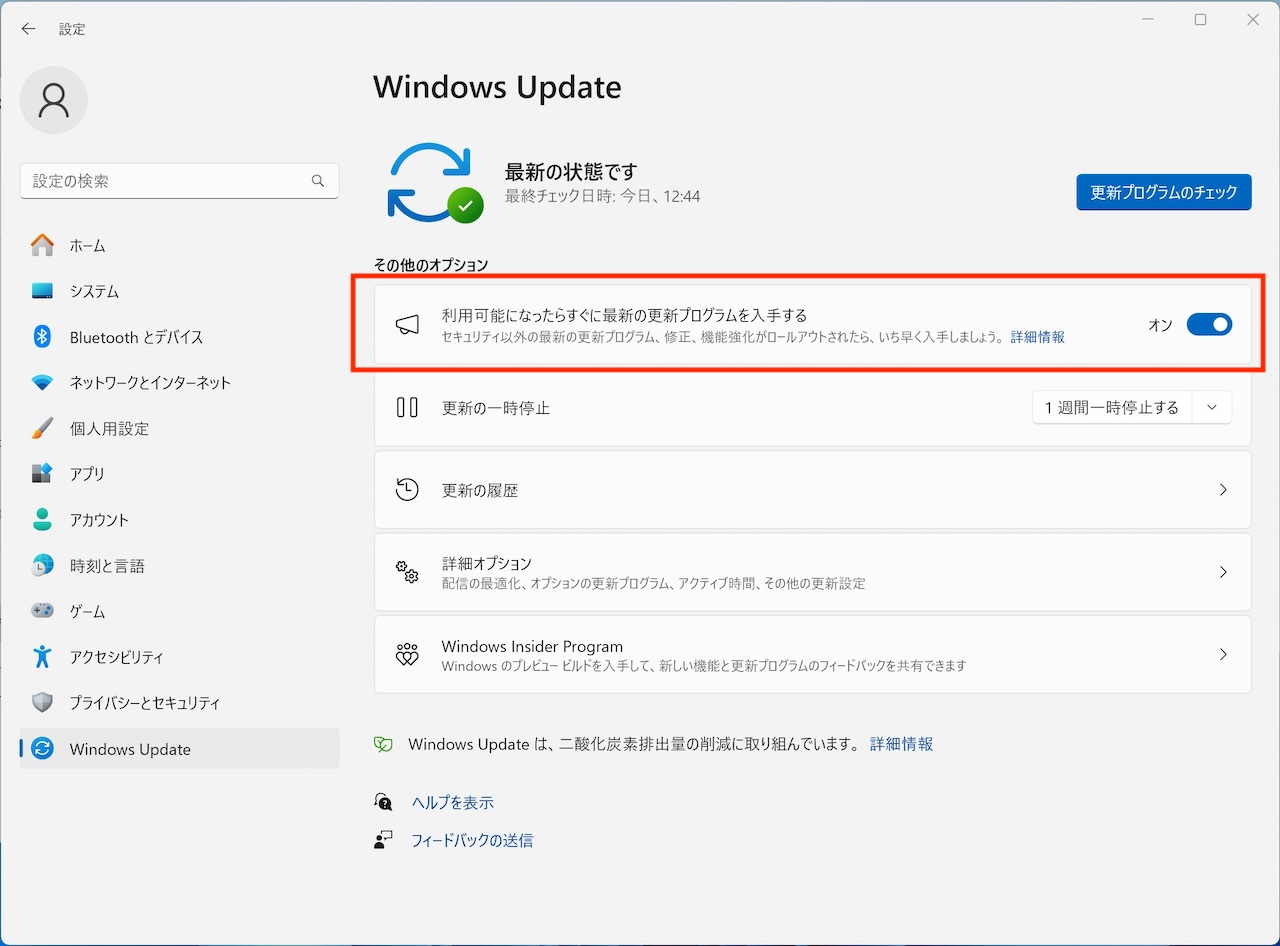The width and height of the screenshot is (1280, 946).
Task: Expand 詳細オプション with its chevron
Action: click(x=1223, y=572)
